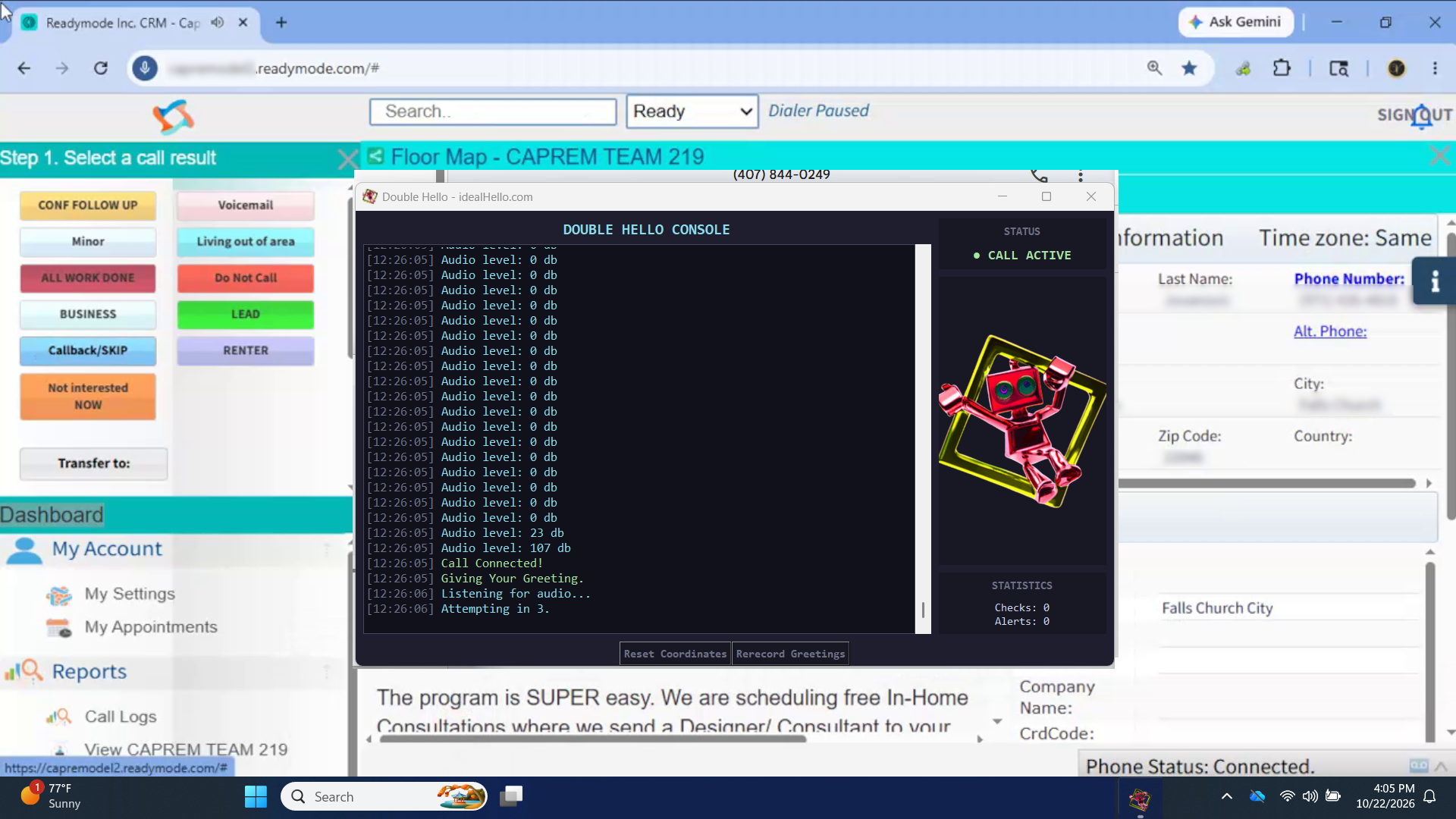Select Callback/SKIP result
The image size is (1456, 819).
coord(88,351)
